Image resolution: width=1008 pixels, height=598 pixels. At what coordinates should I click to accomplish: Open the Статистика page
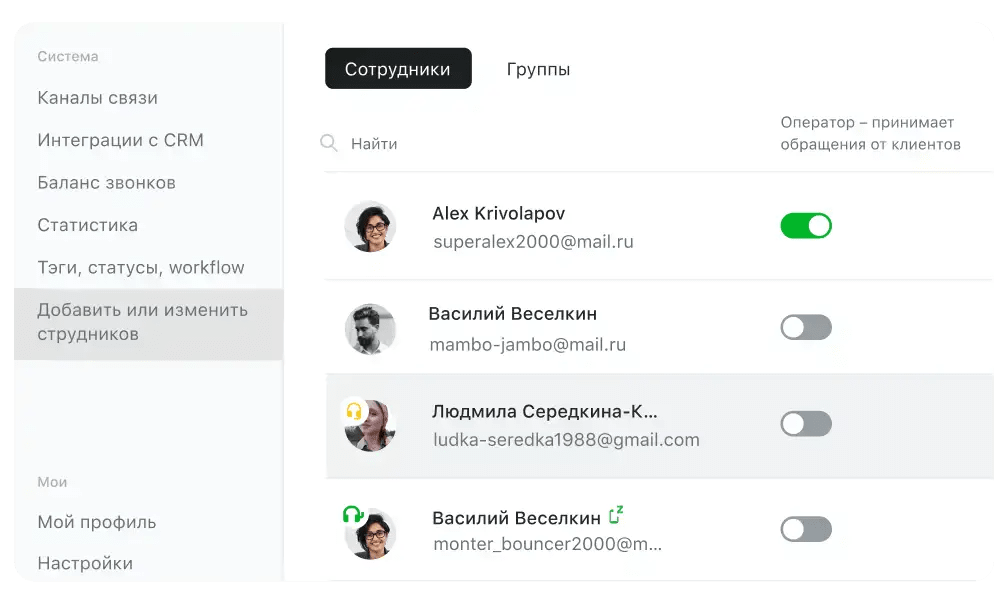click(x=87, y=225)
